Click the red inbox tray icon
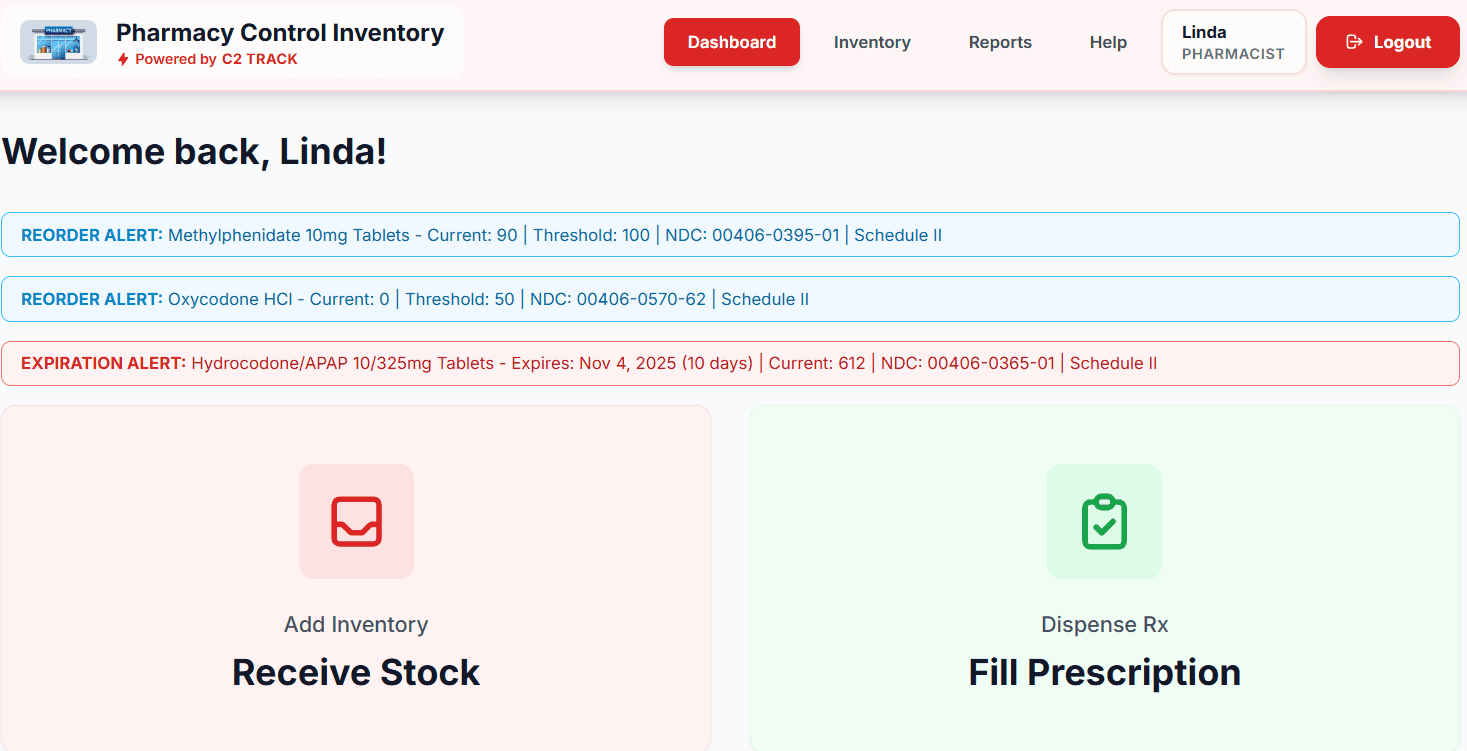1467x751 pixels. [356, 521]
